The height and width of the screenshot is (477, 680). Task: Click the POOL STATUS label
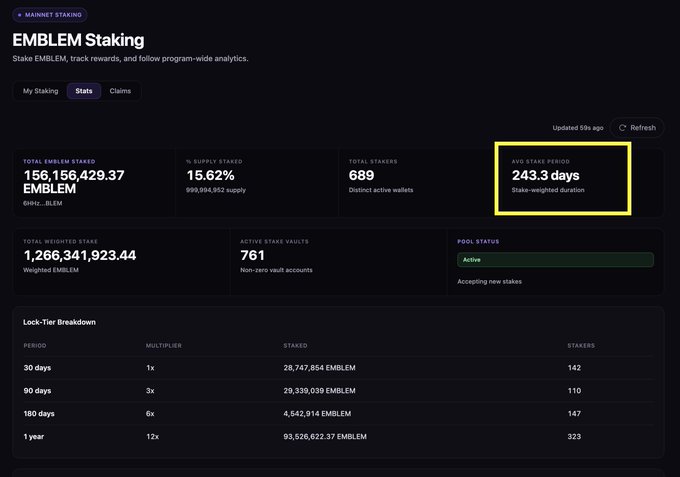[478, 242]
